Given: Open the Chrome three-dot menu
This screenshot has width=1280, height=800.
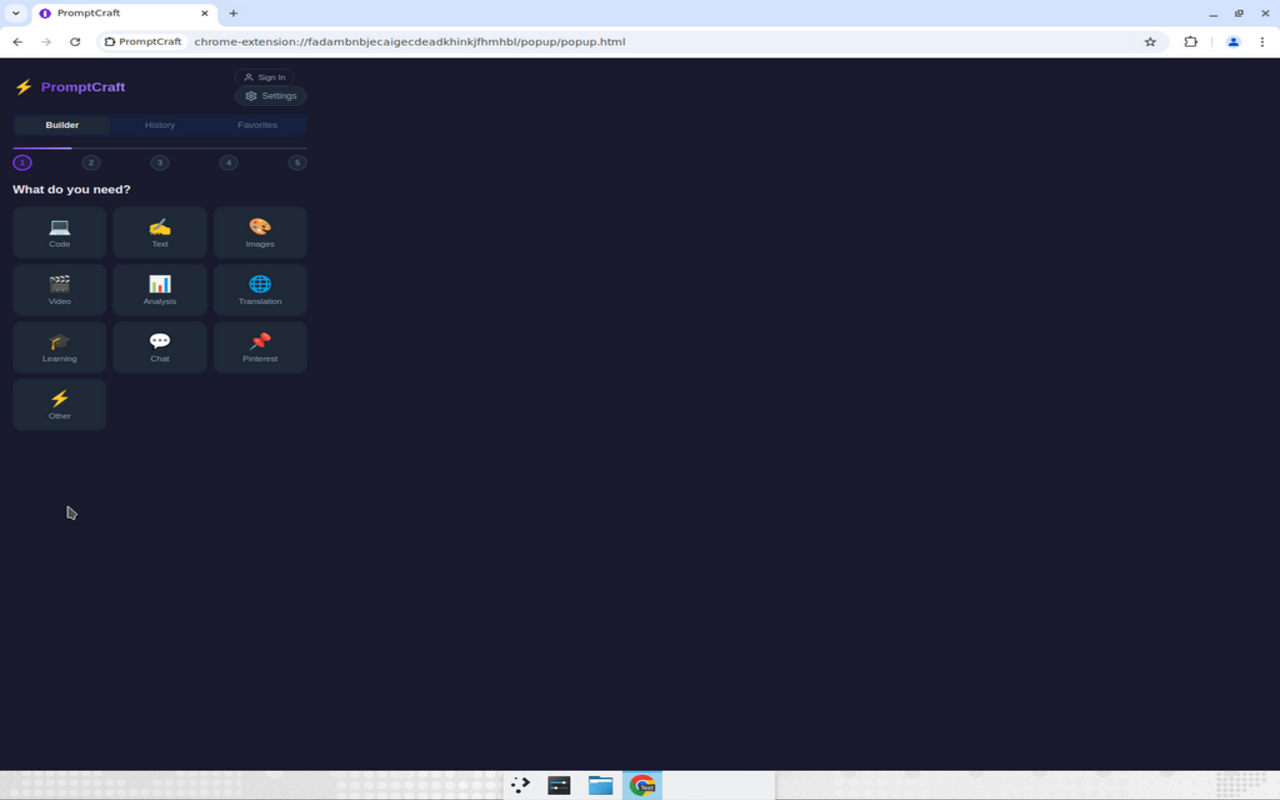Looking at the screenshot, I should click(x=1262, y=42).
